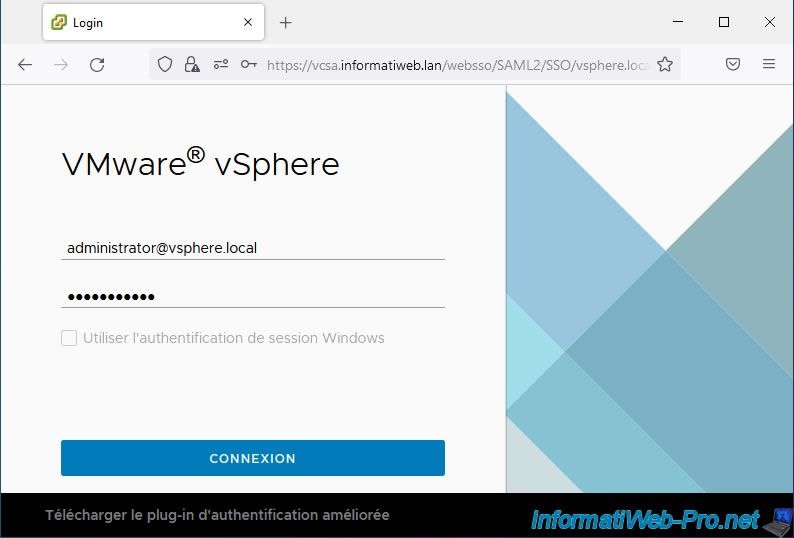Open Télécharger le plug-in d'authentification améliorée link
The height and width of the screenshot is (538, 794).
click(x=217, y=515)
